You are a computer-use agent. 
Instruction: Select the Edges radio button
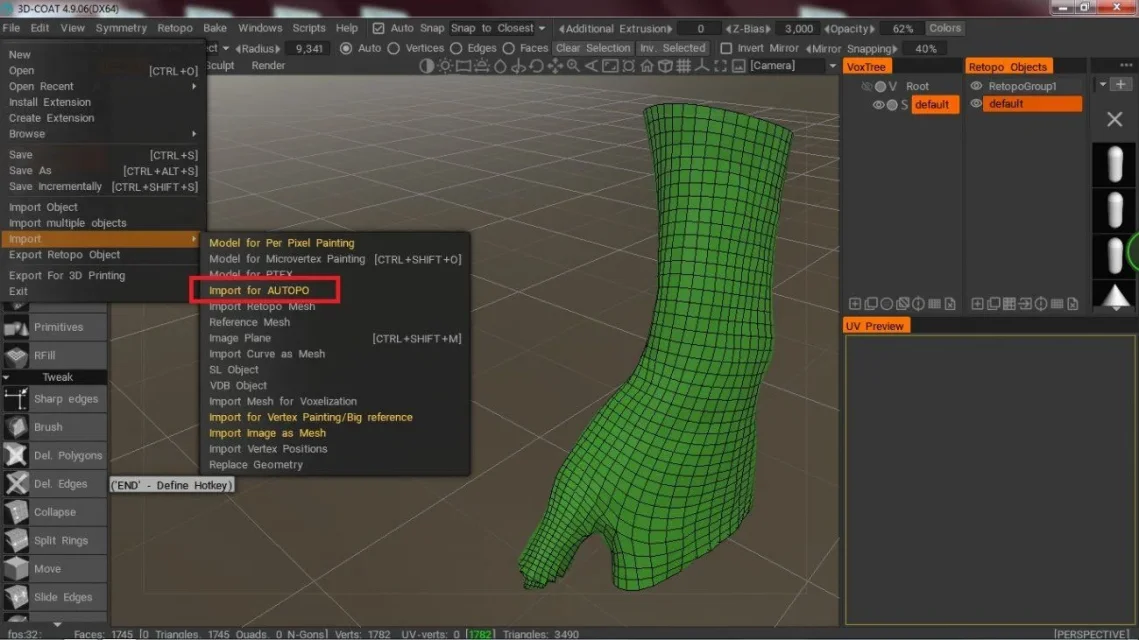click(x=456, y=48)
